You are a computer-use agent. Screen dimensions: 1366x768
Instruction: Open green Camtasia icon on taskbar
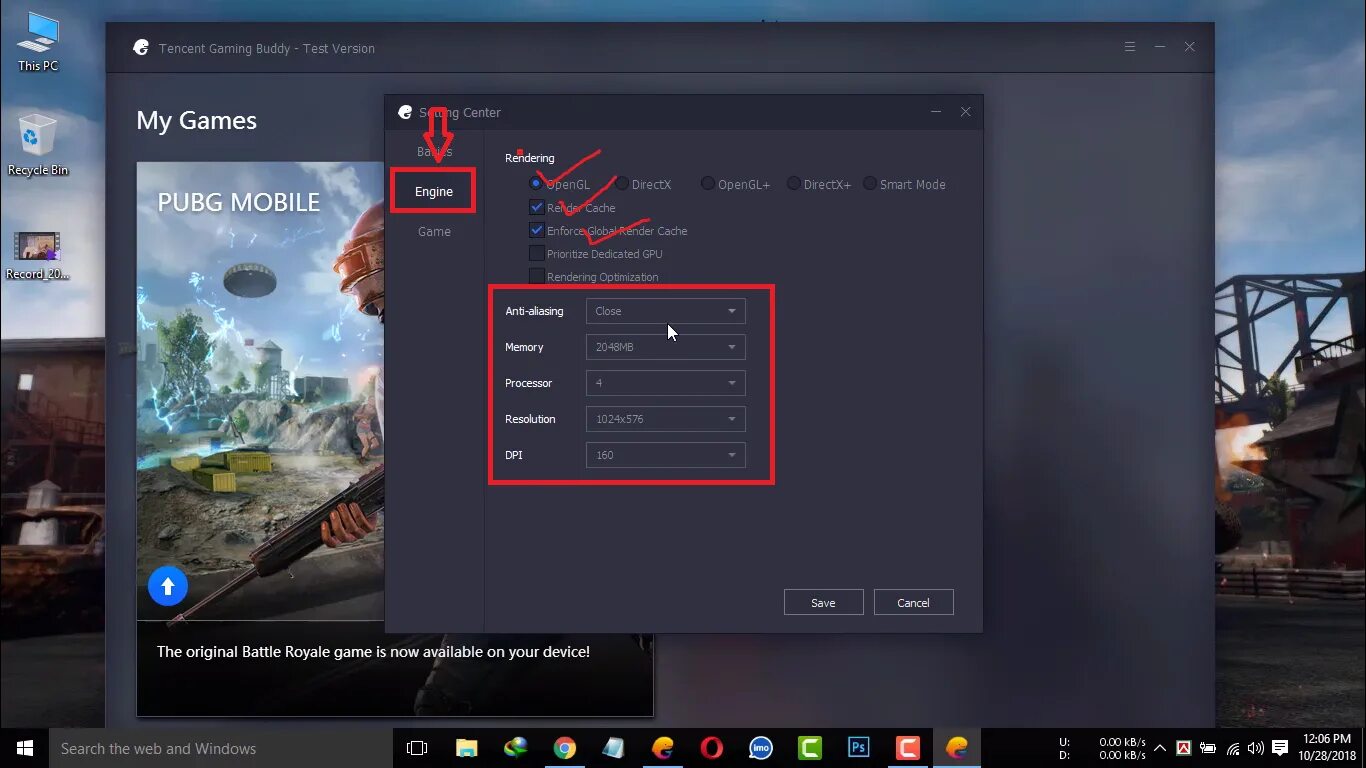tap(809, 748)
